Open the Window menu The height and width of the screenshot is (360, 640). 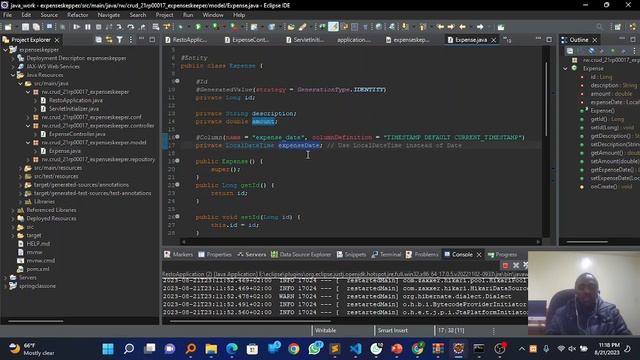pos(213,15)
